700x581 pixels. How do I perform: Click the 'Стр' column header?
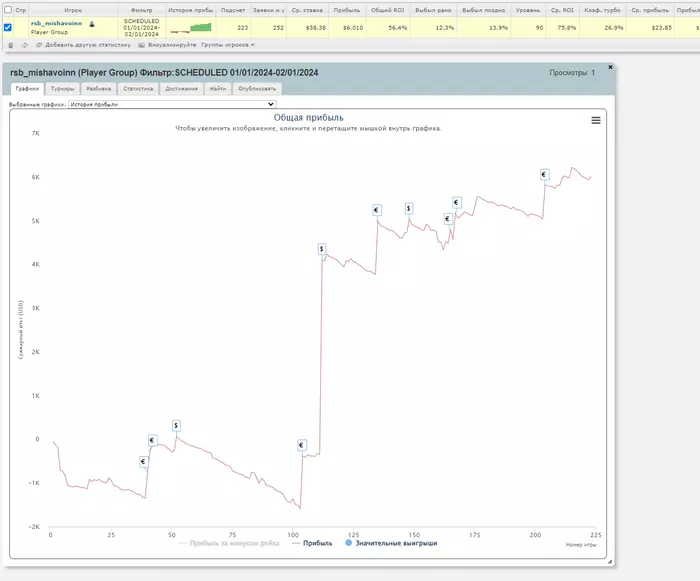point(21,10)
